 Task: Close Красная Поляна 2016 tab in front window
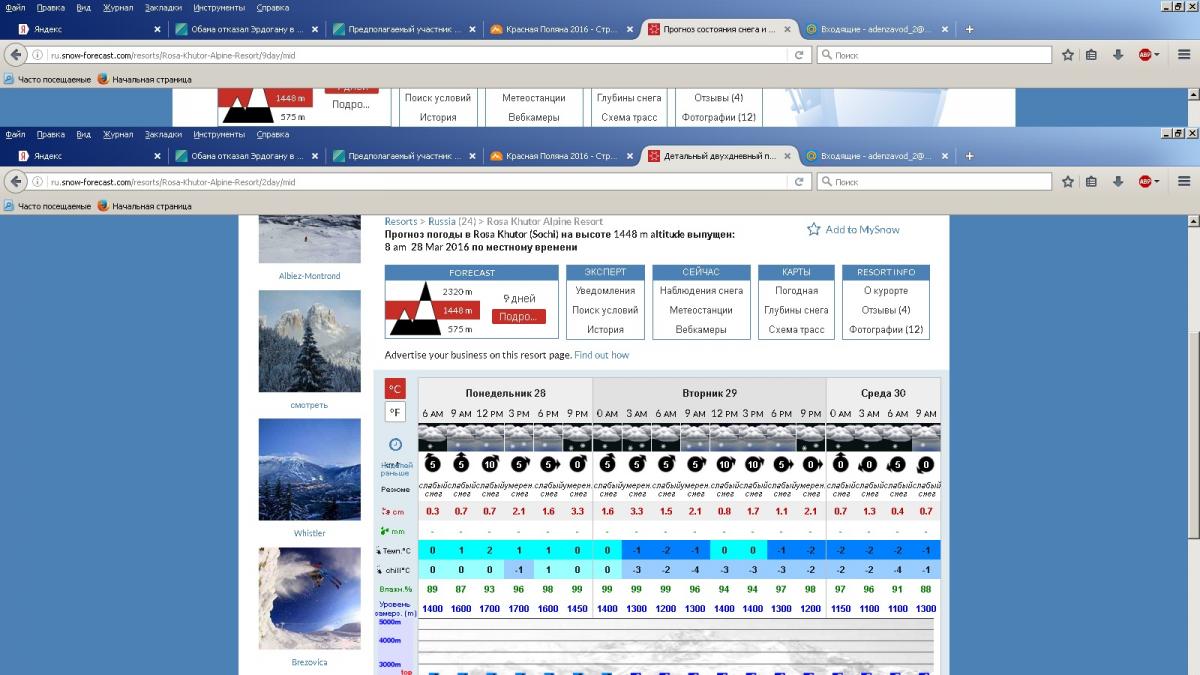(x=631, y=156)
